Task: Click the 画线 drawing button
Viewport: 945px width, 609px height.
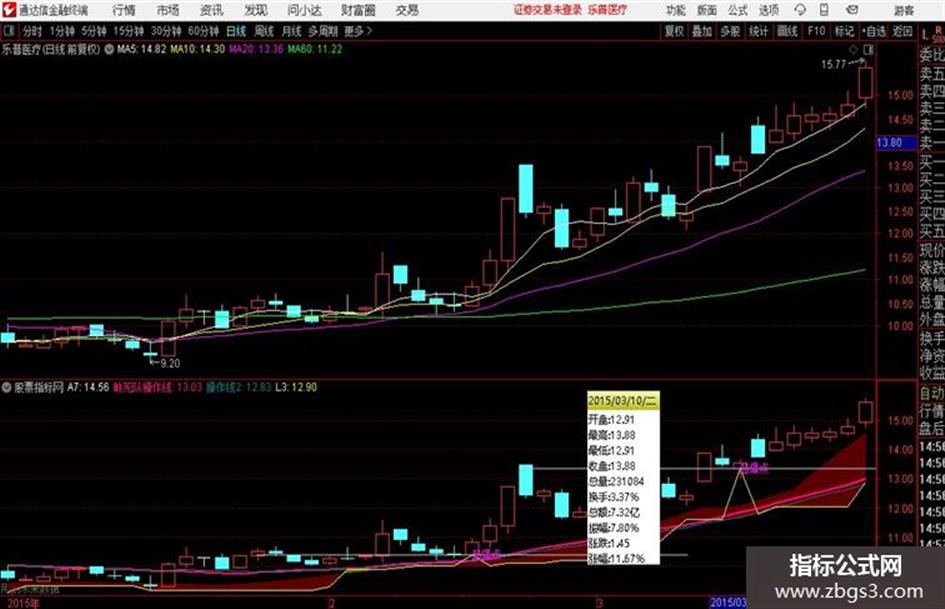Action: point(787,31)
